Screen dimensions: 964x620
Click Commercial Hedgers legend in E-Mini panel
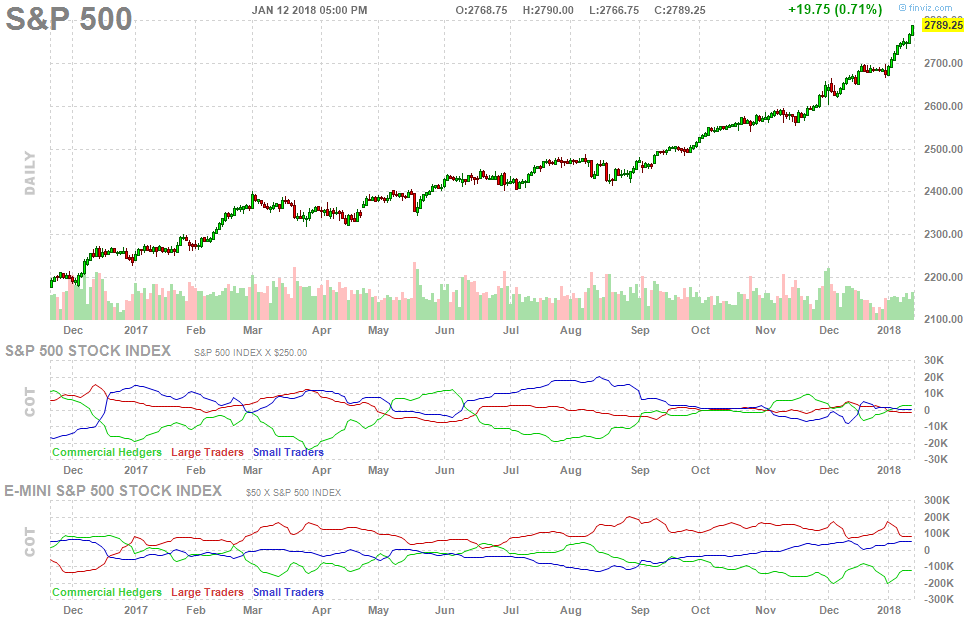107,592
